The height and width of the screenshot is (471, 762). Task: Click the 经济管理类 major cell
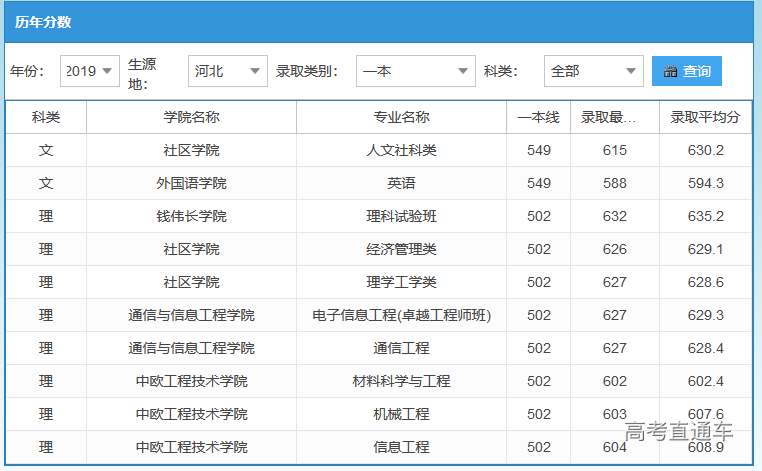click(401, 249)
